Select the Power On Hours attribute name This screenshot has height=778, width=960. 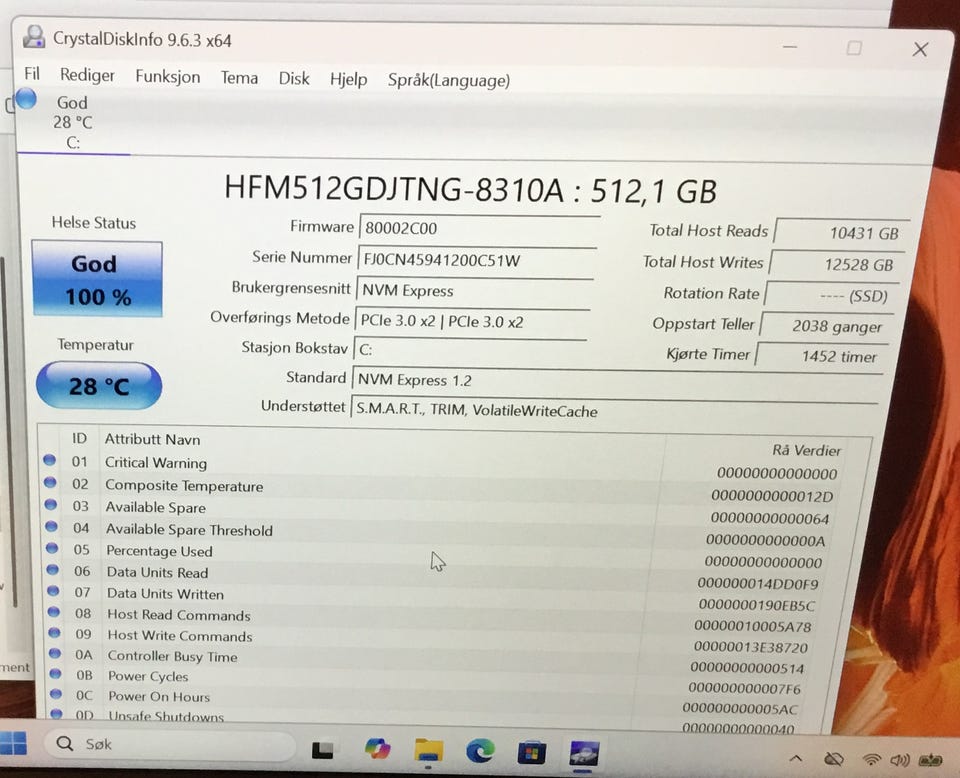159,697
